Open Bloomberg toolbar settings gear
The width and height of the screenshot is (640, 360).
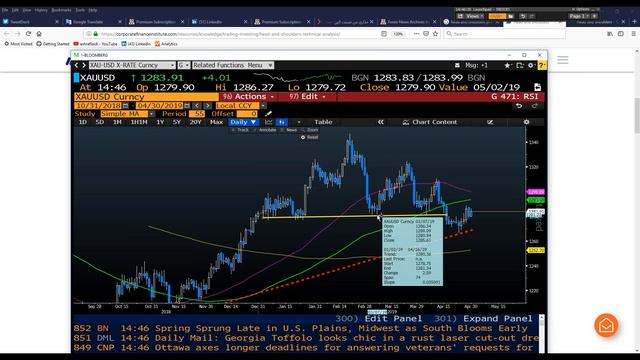(531, 65)
